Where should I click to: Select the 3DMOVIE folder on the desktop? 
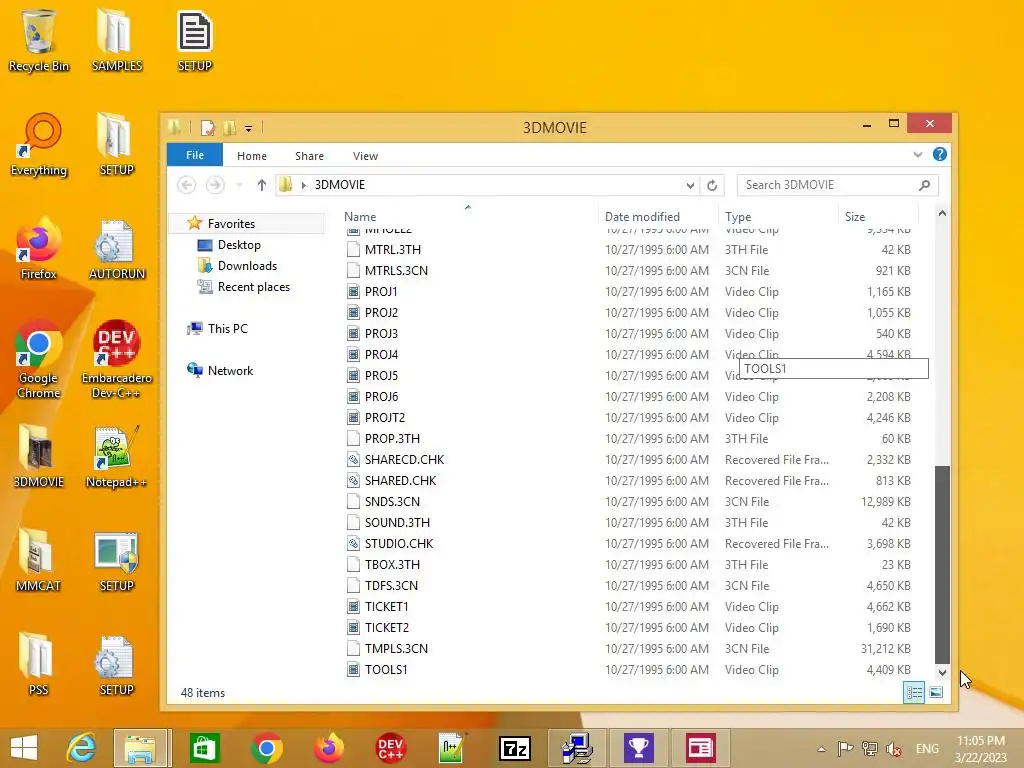[39, 456]
